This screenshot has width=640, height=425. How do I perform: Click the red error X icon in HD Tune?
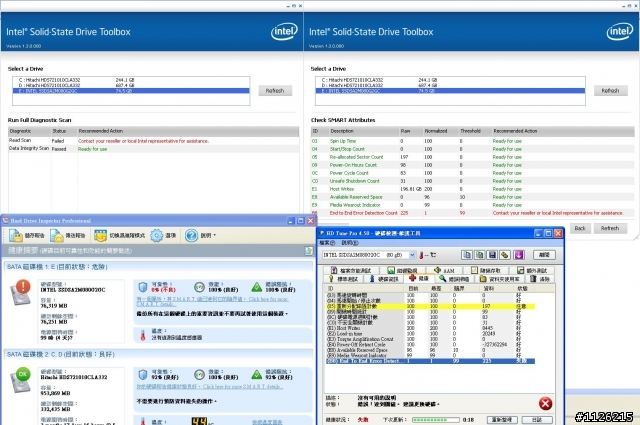point(545,403)
